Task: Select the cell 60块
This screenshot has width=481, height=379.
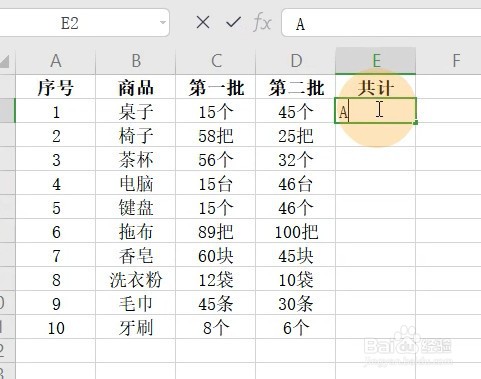Action: 216,255
